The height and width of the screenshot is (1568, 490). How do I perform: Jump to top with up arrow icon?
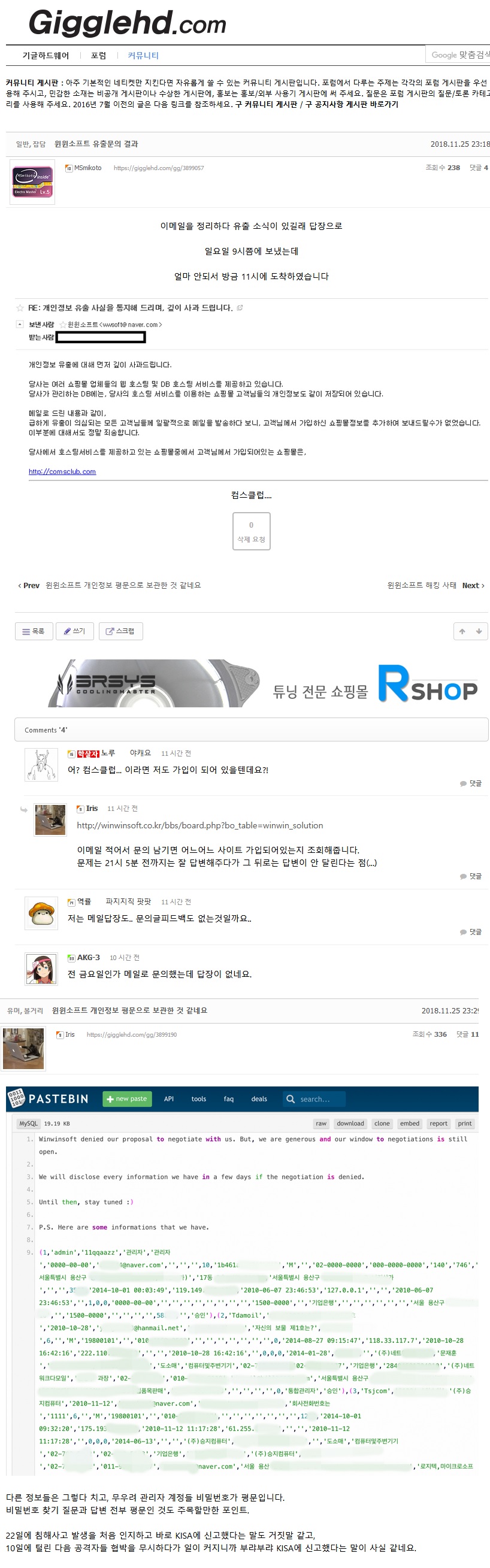pyautogui.click(x=462, y=631)
